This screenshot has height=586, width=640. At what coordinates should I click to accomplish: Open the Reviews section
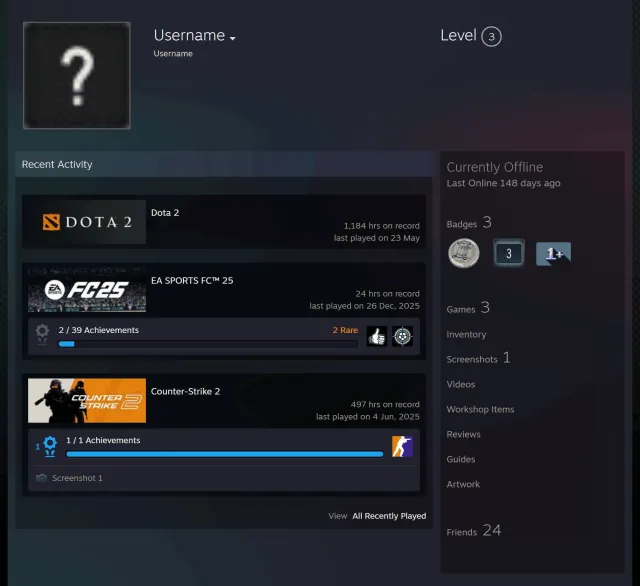coord(463,434)
